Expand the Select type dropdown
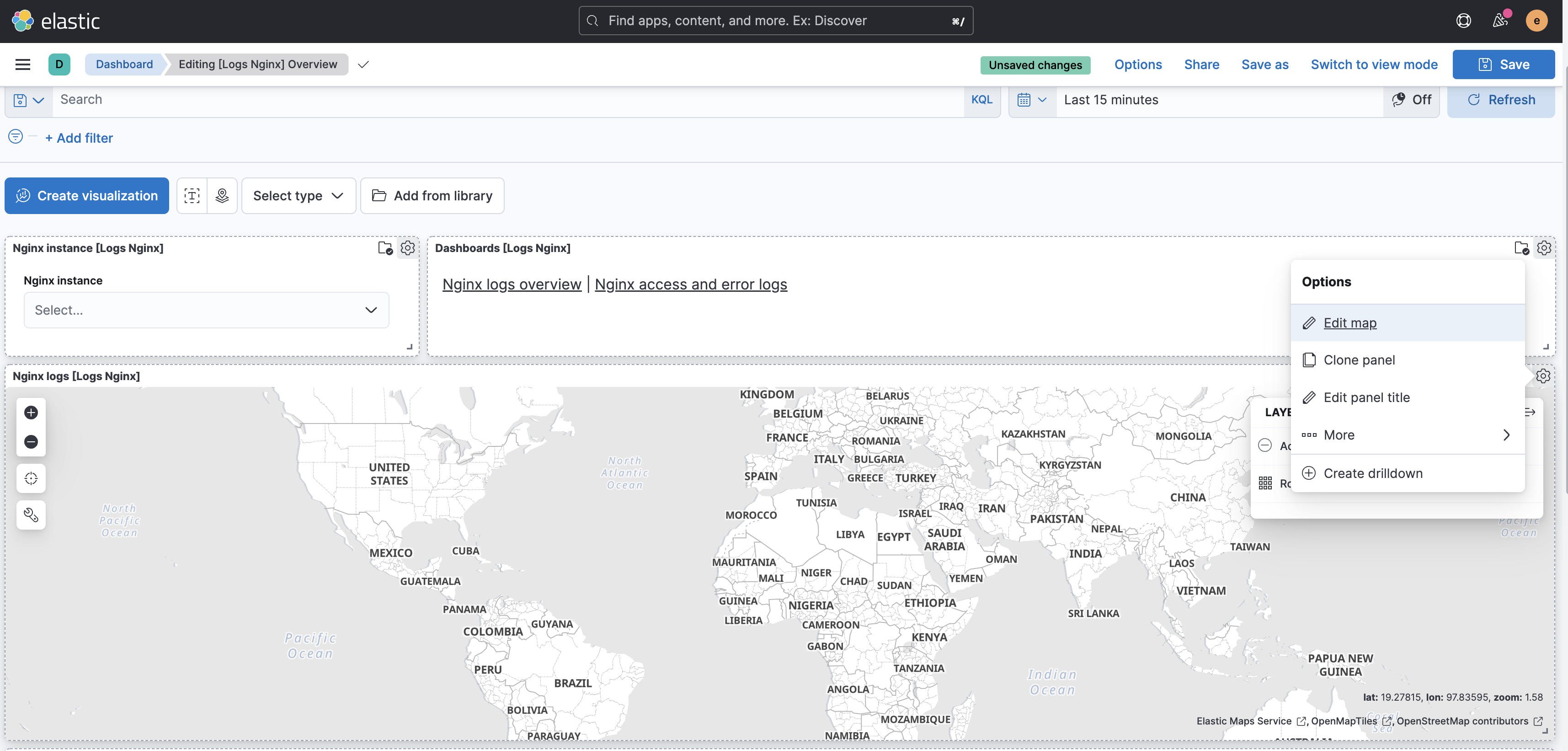 click(298, 195)
